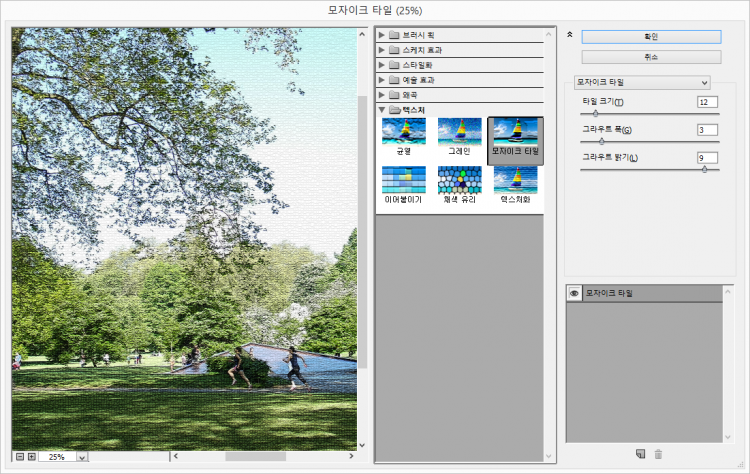Expand the 스케치 효과 category
The width and height of the screenshot is (750, 474).
pos(382,50)
